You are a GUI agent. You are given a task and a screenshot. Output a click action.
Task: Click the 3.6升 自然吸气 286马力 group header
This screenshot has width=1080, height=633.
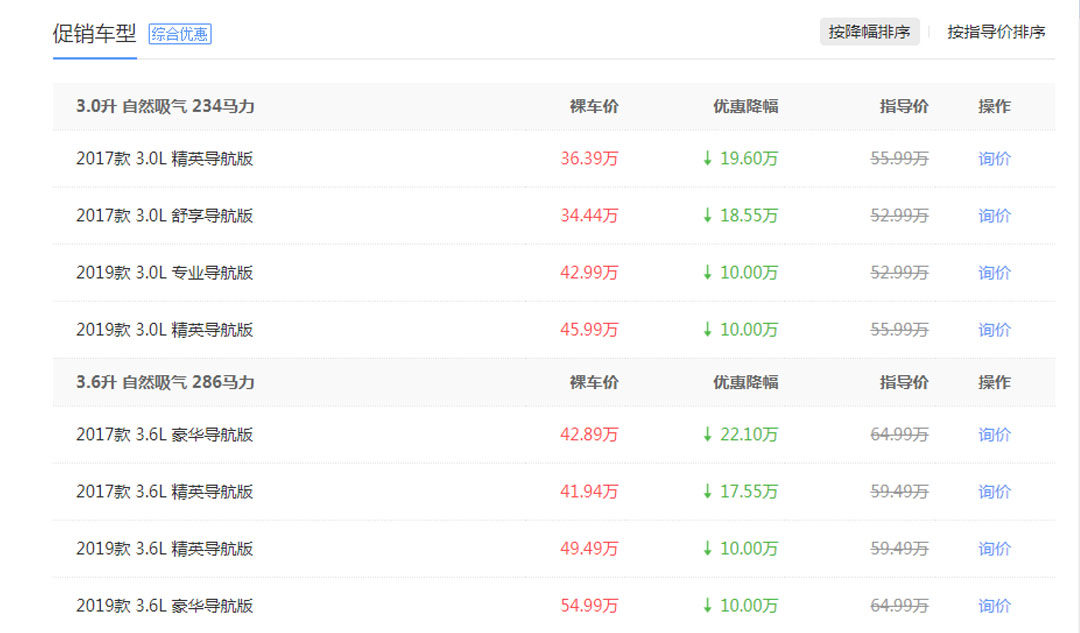[x=165, y=382]
